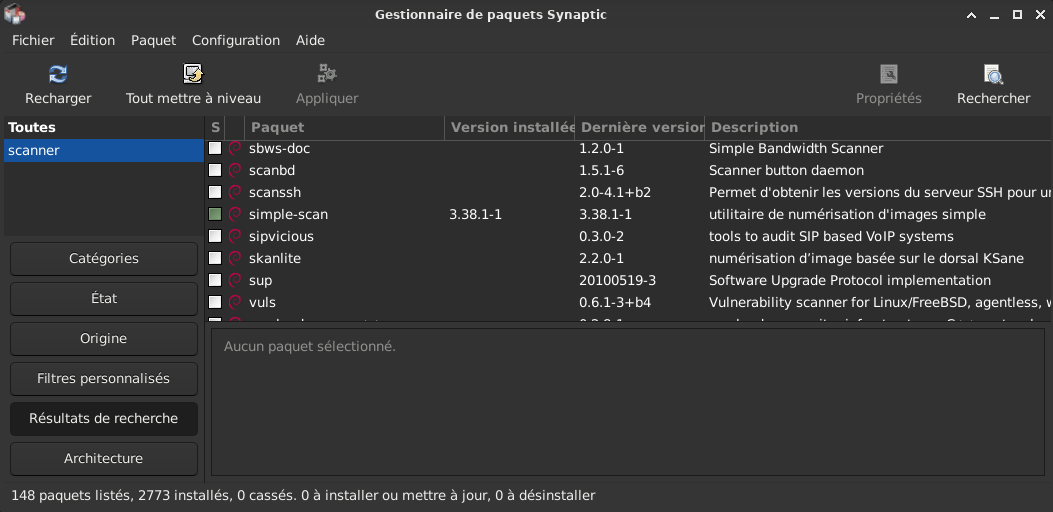This screenshot has width=1053, height=512.
Task: Open the Configuration menu
Action: [x=236, y=40]
